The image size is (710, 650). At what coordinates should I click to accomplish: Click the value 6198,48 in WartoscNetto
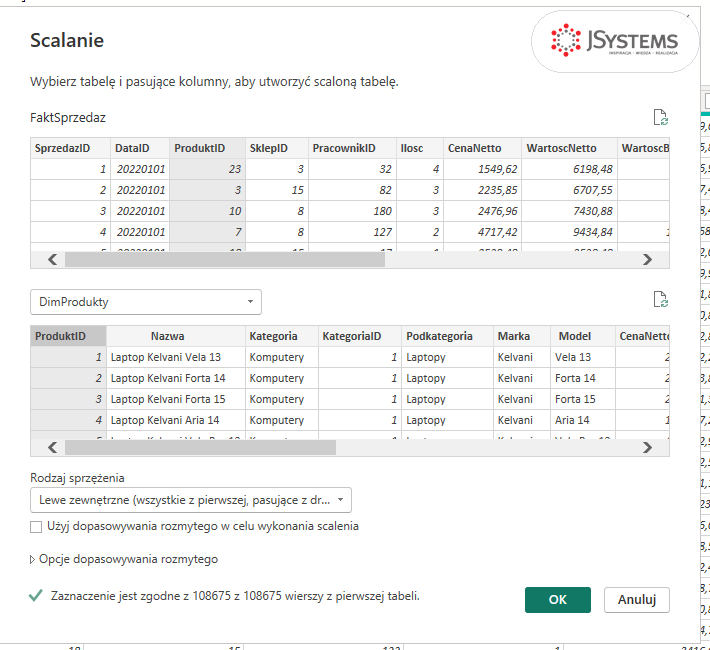(569, 169)
